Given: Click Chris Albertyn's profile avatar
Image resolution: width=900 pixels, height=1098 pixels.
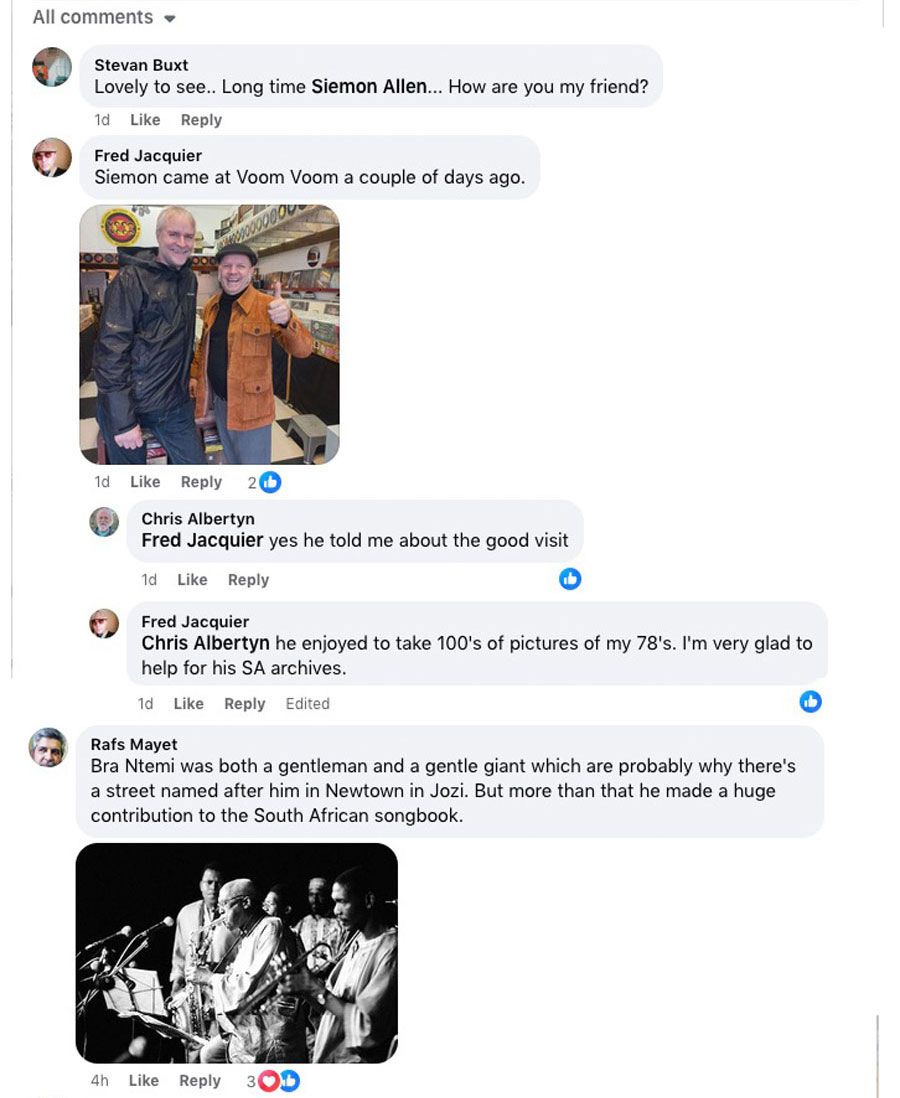Looking at the screenshot, I should tap(104, 521).
